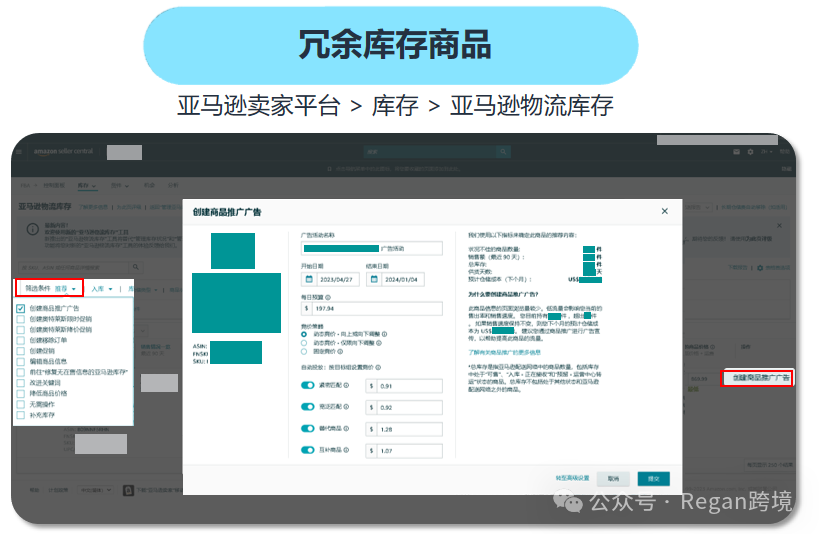Open the 入库 filter dropdown
Screen dimensions: 819x534
pyautogui.click(x=102, y=289)
